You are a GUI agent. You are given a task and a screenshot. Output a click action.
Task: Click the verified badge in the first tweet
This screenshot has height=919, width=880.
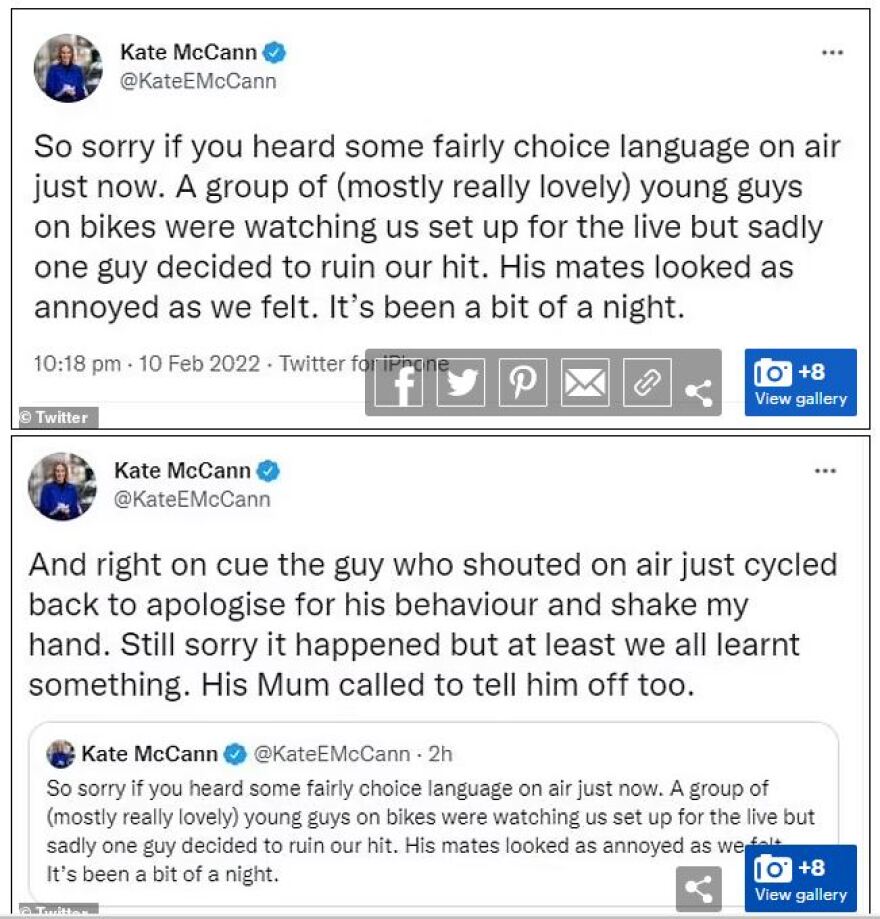point(274,53)
